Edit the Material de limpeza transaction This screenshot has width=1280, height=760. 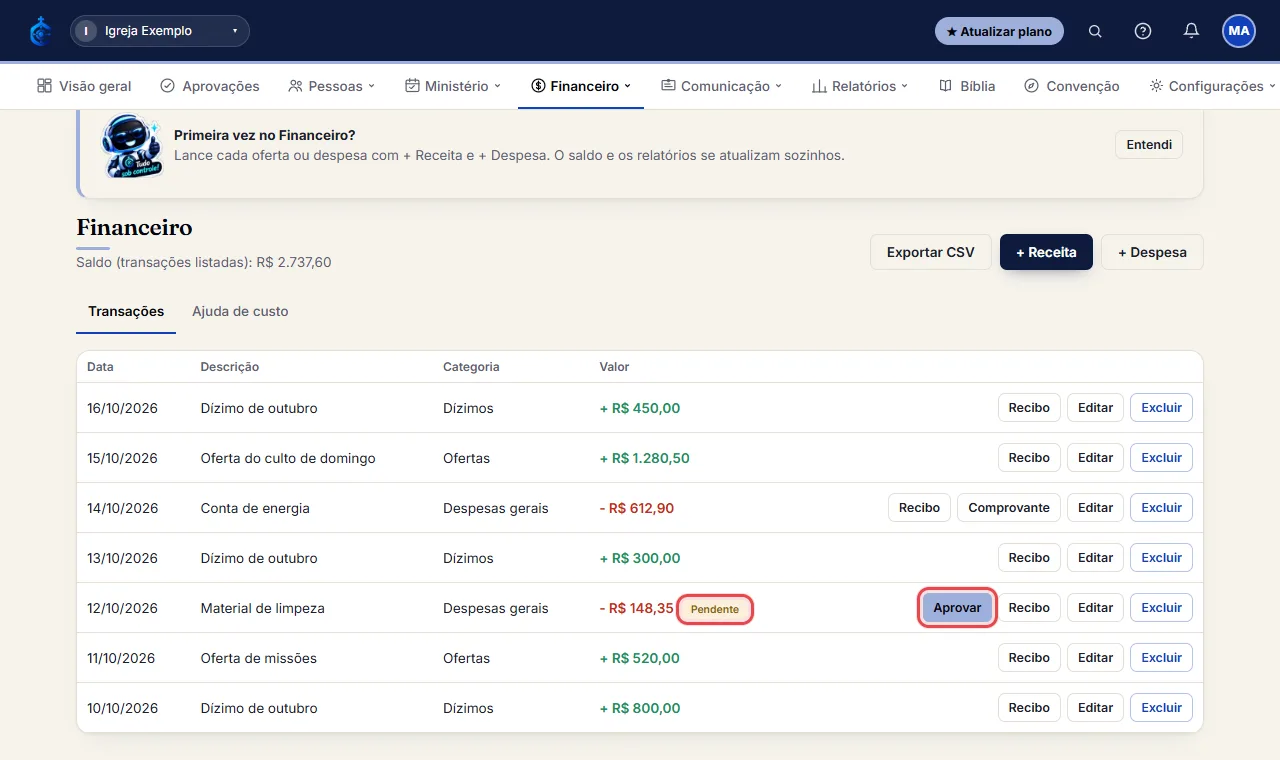(x=1096, y=608)
